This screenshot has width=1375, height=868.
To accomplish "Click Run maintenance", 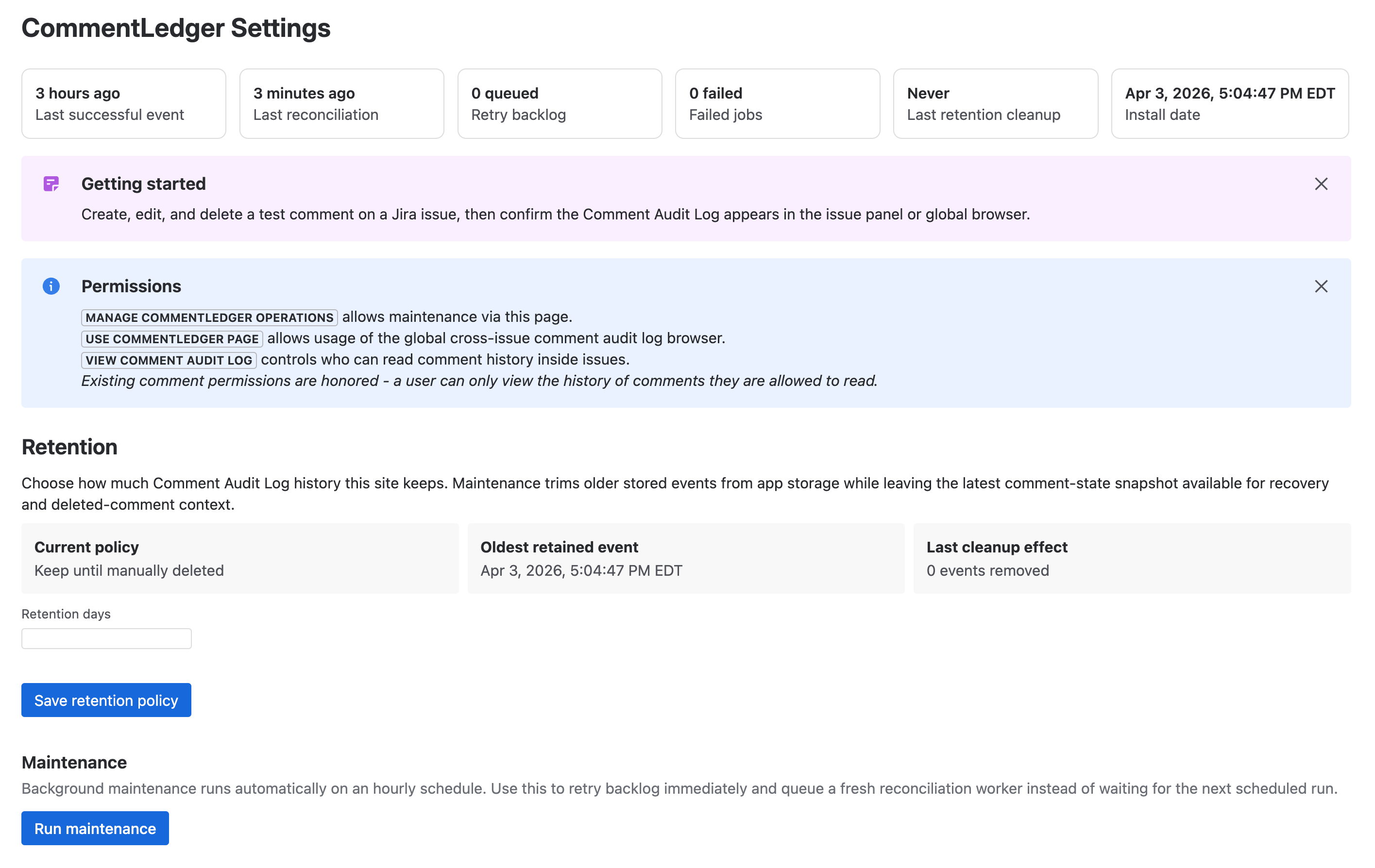I will coord(95,828).
